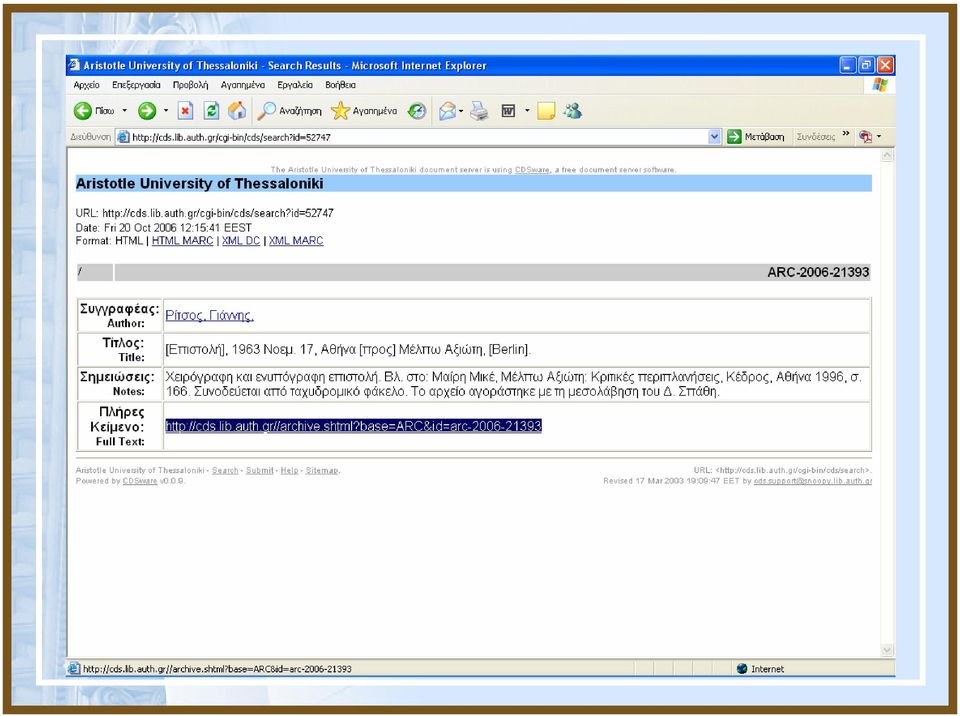Click the status bar page icon
Image resolution: width=960 pixels, height=716 pixels.
73,669
